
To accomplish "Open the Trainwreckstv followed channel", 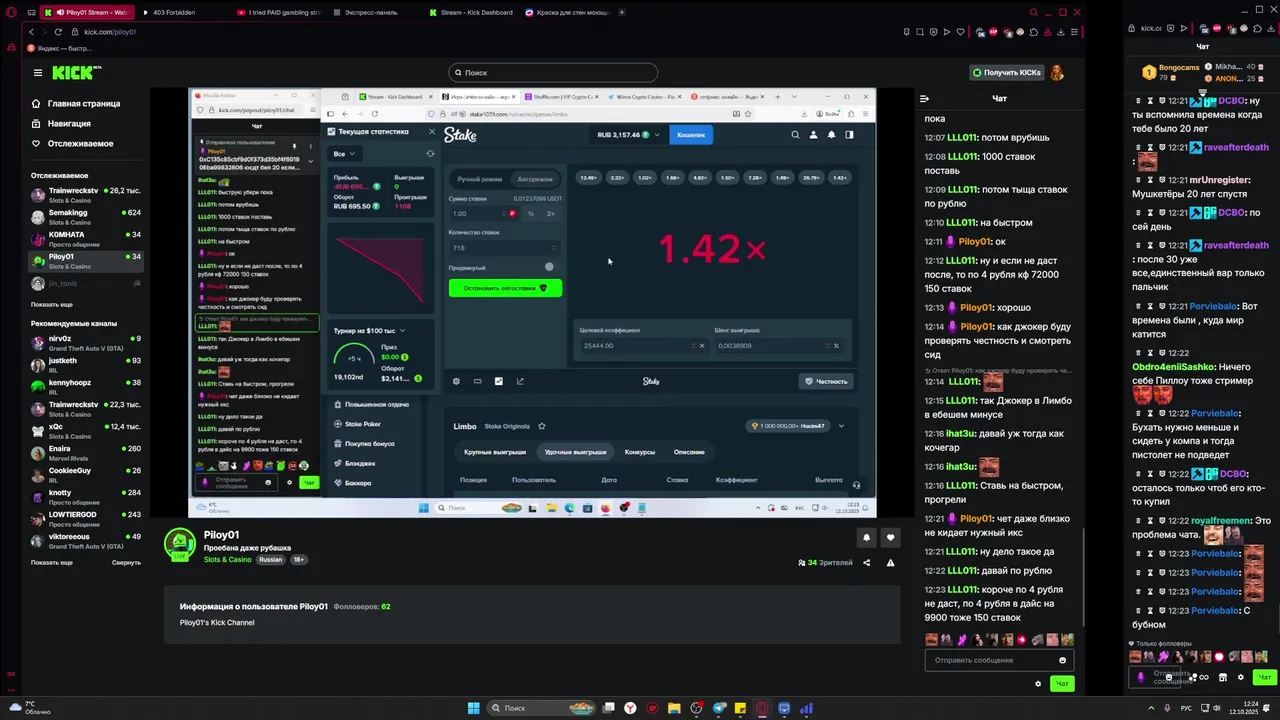I will [87, 194].
